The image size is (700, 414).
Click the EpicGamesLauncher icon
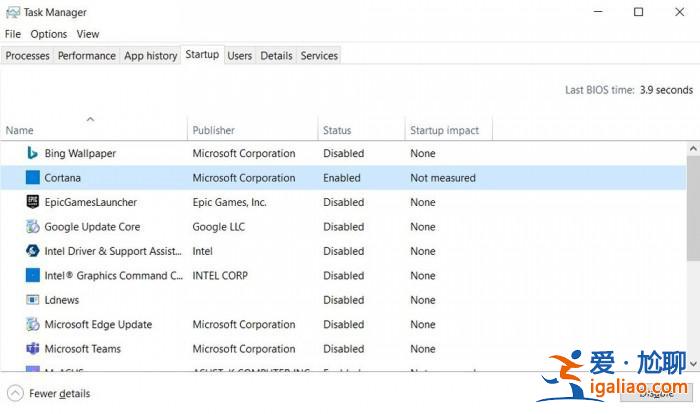(33, 202)
